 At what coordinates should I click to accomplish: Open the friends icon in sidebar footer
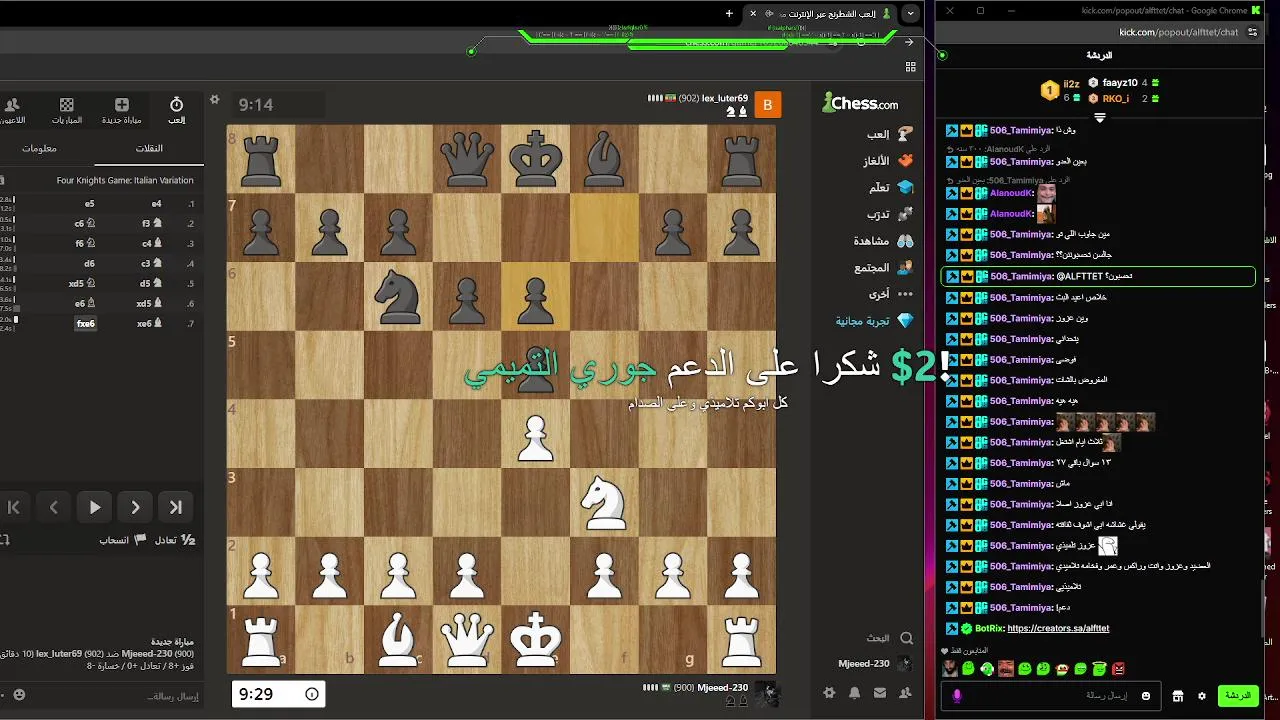click(906, 693)
